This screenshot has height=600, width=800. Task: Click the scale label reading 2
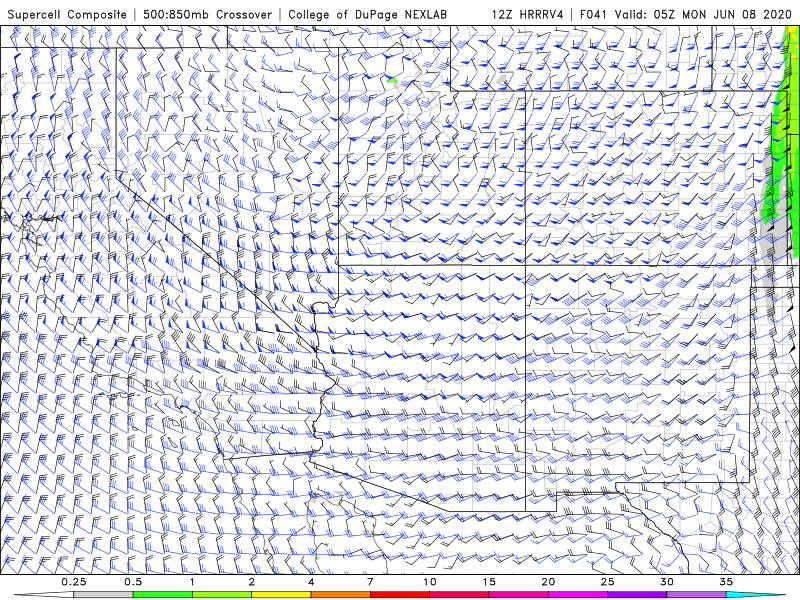[x=252, y=582]
